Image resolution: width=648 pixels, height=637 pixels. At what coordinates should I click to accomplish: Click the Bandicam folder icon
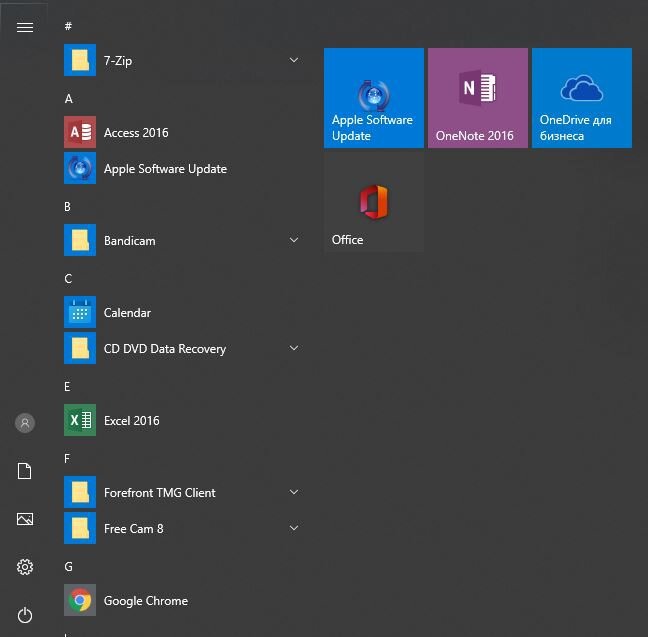point(80,240)
